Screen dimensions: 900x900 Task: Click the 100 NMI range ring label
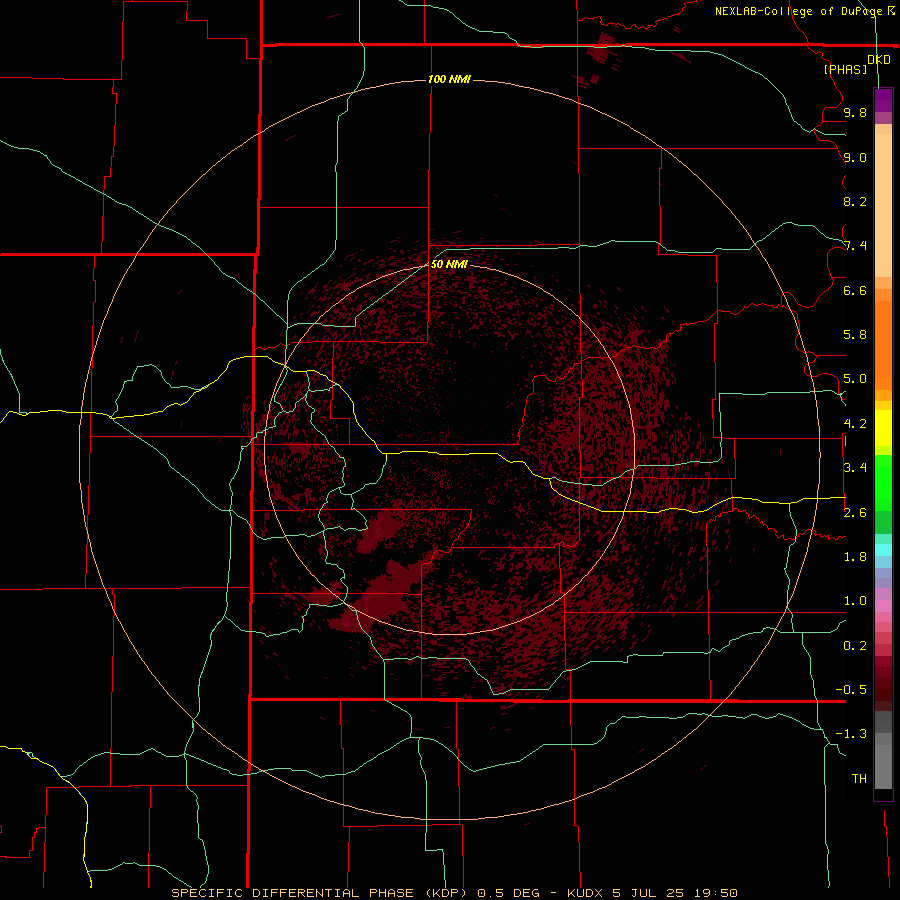(449, 79)
